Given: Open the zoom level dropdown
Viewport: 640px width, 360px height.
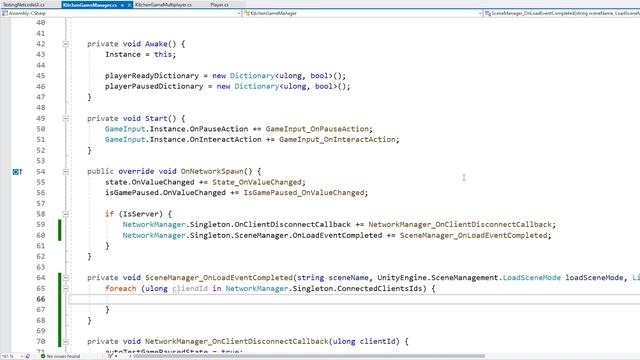Looking at the screenshot, I should 12,356.
